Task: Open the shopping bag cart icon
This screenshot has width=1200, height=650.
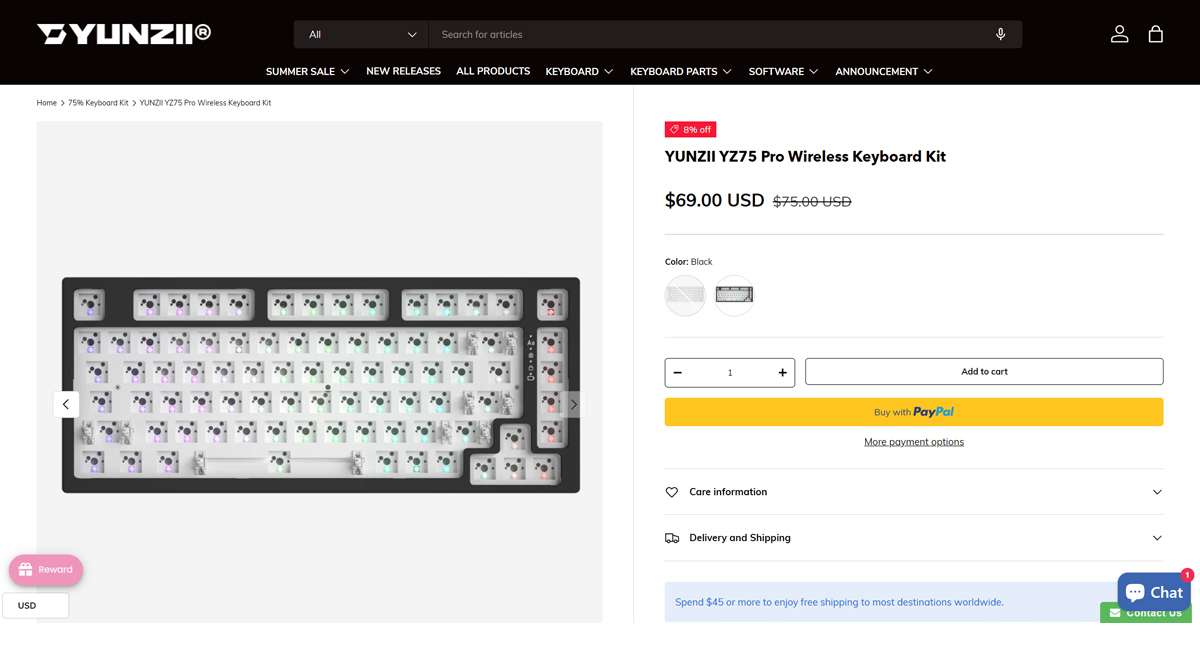Action: pos(1156,34)
